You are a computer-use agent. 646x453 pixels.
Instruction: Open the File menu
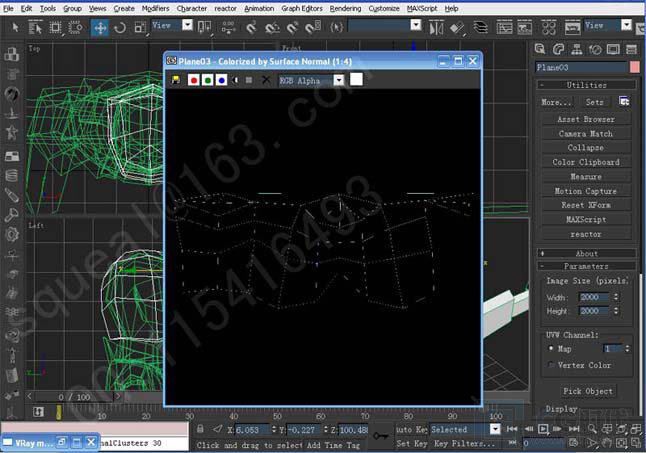8,8
